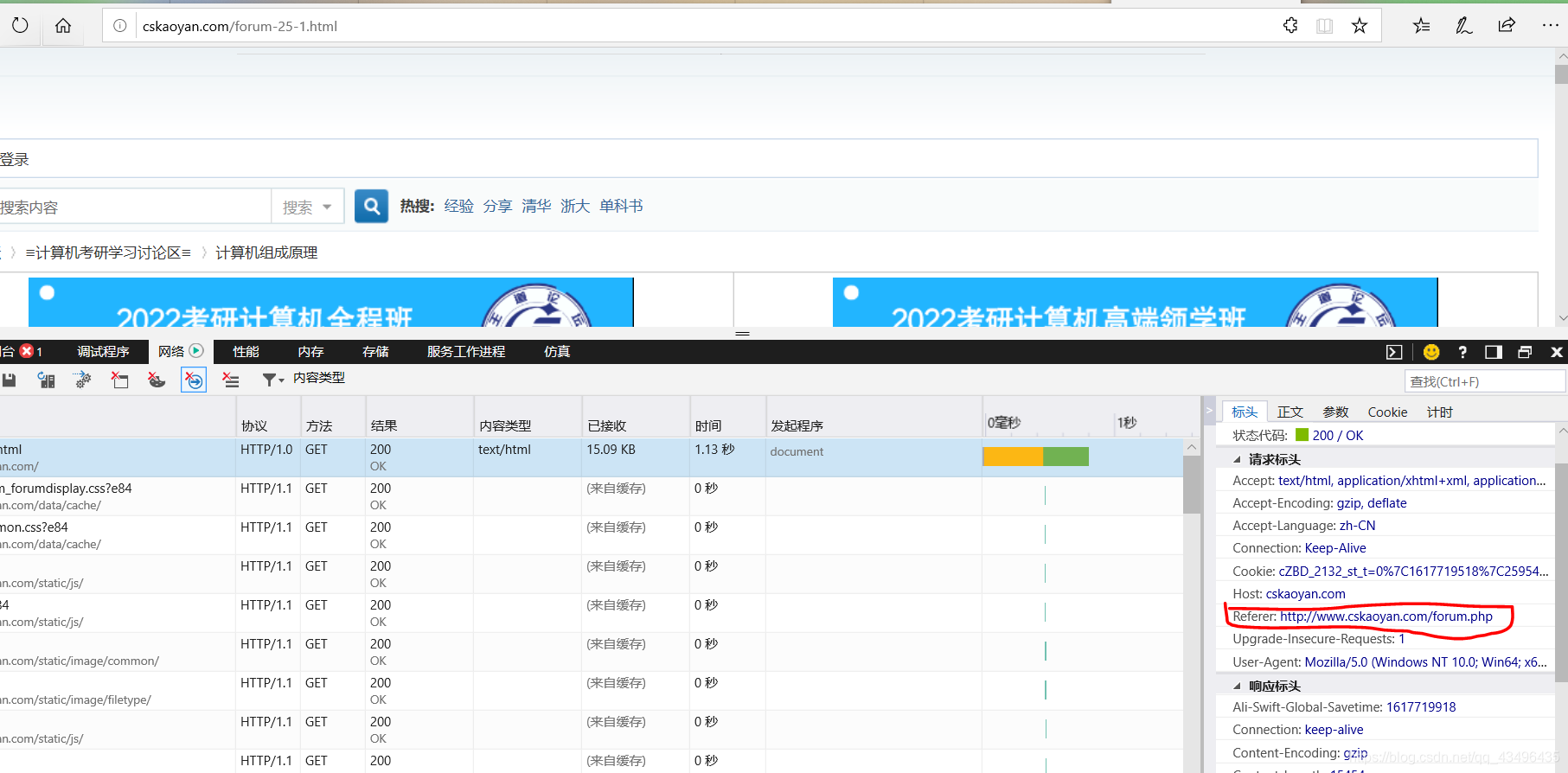Open the 服务工作进程 tab

coord(466,351)
